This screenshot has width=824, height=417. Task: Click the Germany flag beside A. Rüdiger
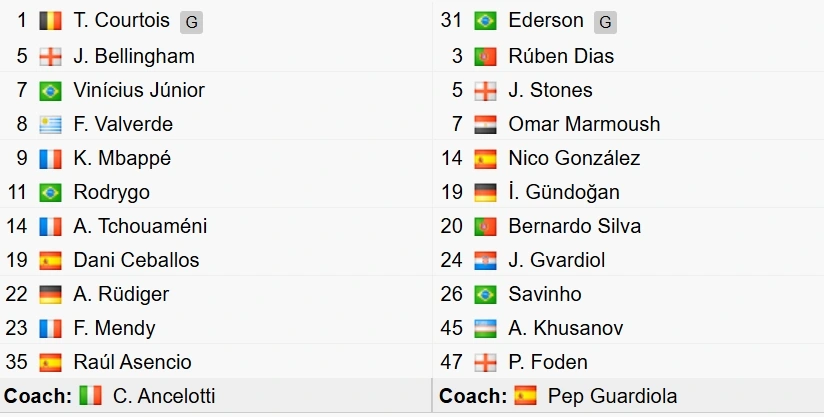50,295
